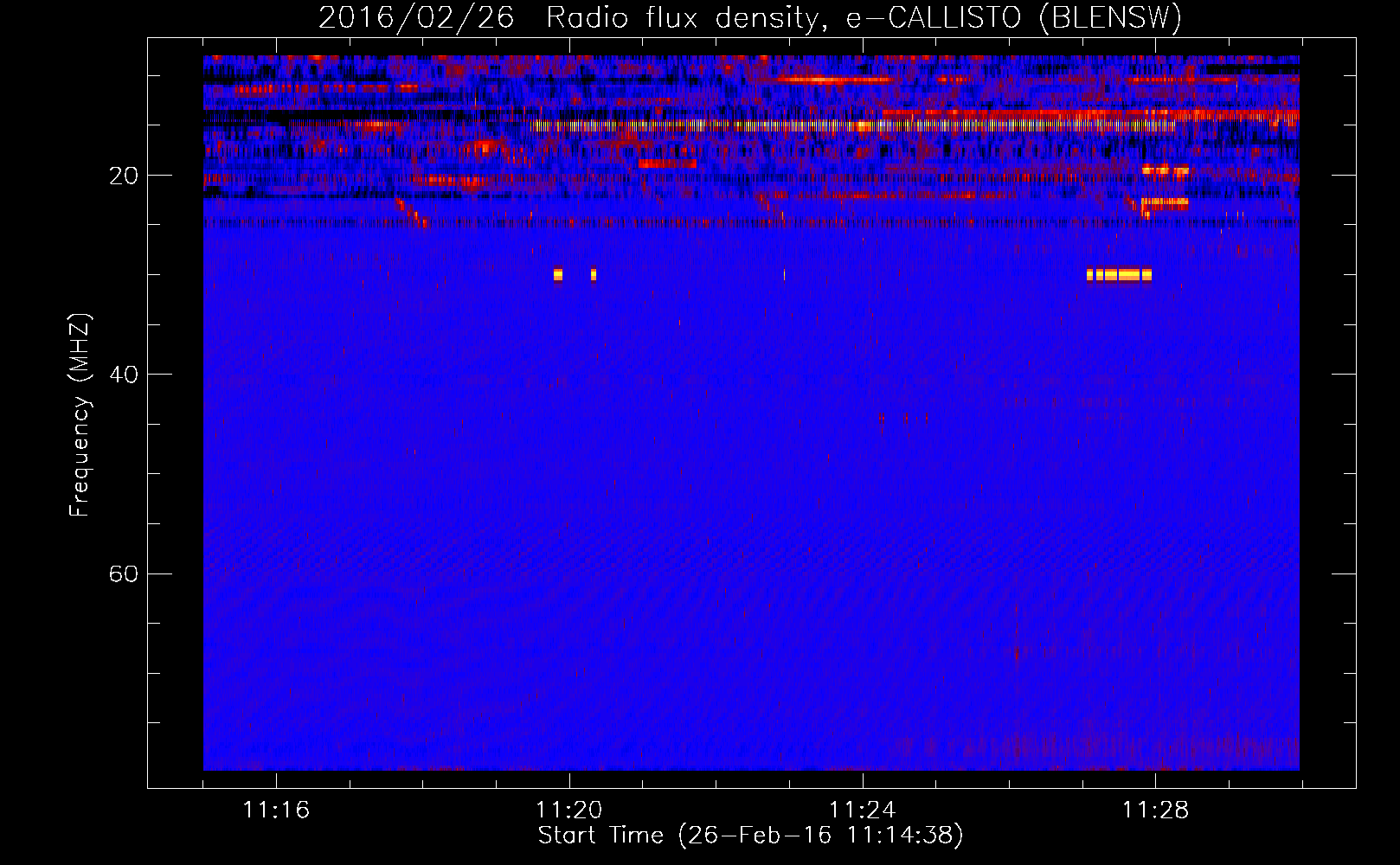Click the '11:16' time tick label
This screenshot has height=865, width=1400.
(x=276, y=811)
